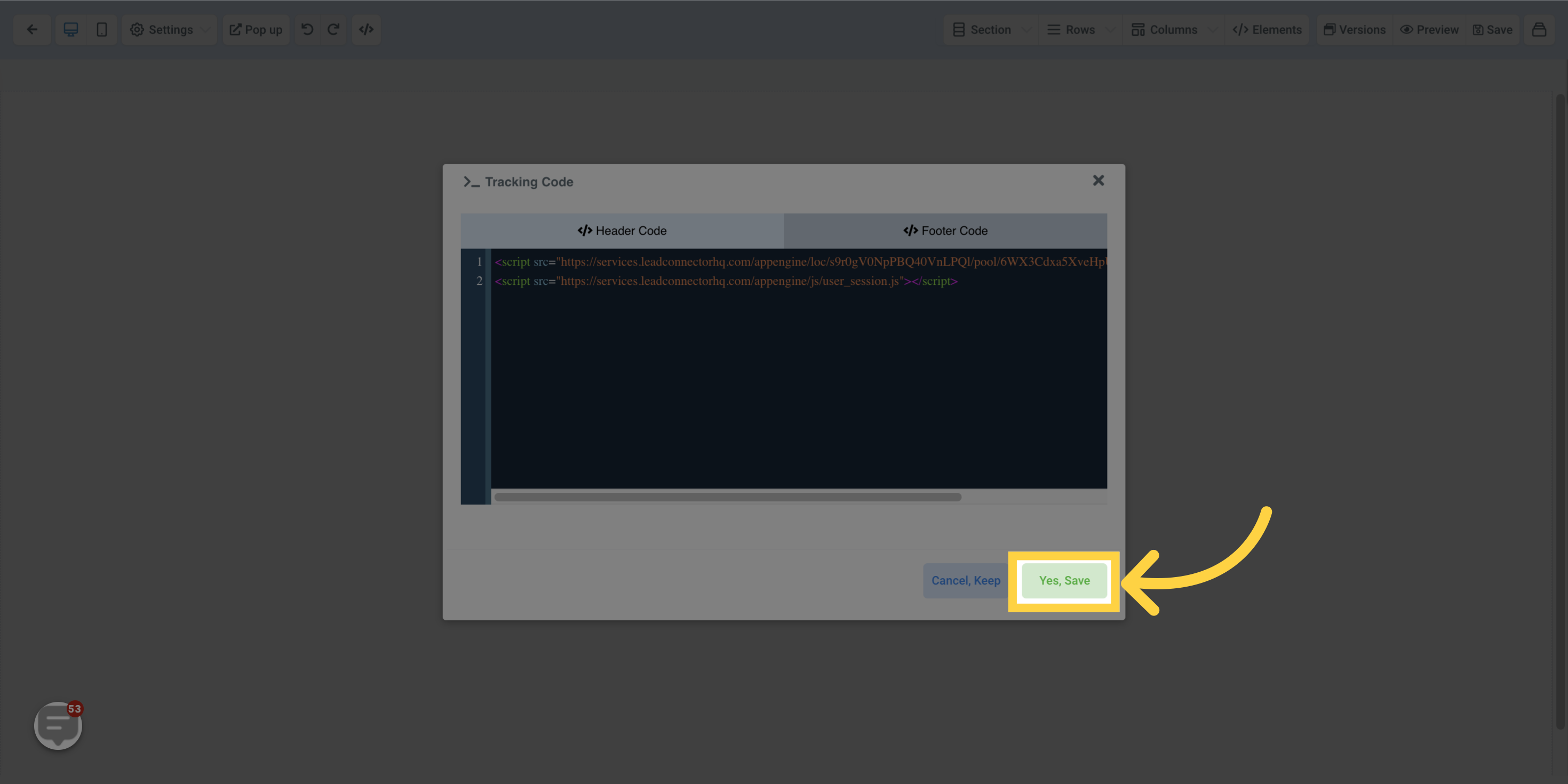Viewport: 1568px width, 784px height.
Task: Undo the last change
Action: [x=307, y=29]
